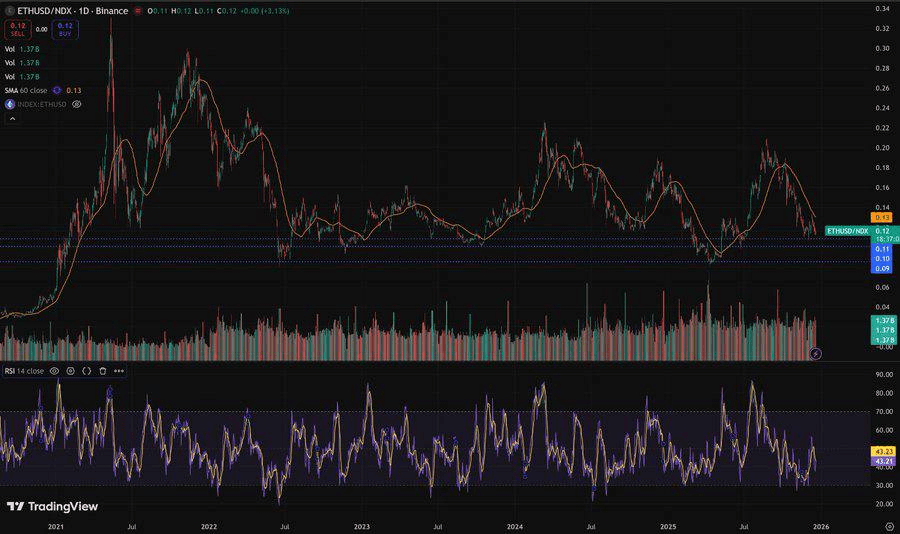The height and width of the screenshot is (534, 900).
Task: Select the second Vol 1.37 B indicator row
Action: (22, 63)
